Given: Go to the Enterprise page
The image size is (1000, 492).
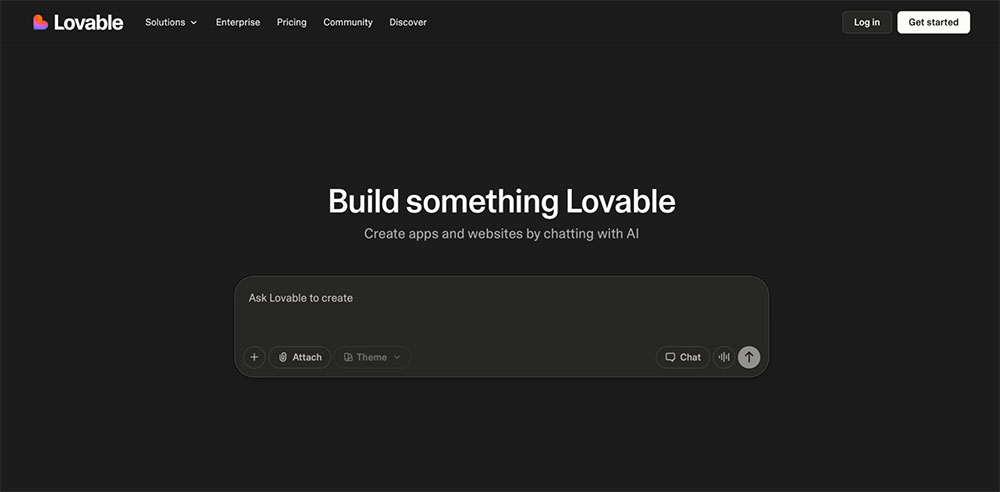Looking at the screenshot, I should point(238,22).
